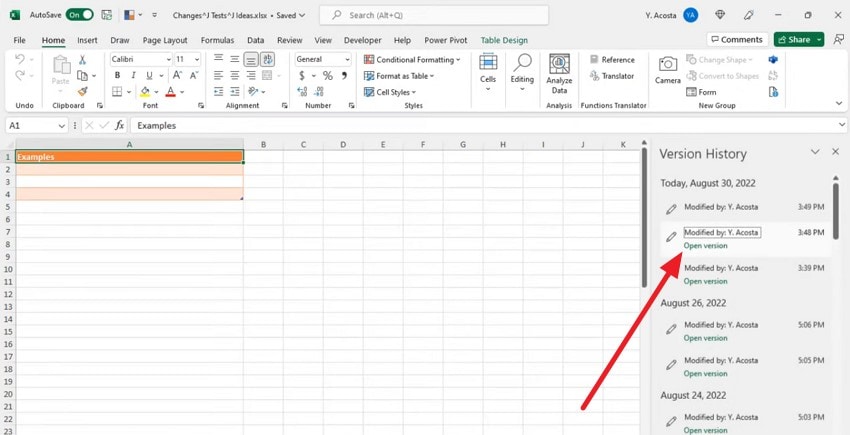
Task: Click Center alignment icon
Action: point(235,75)
